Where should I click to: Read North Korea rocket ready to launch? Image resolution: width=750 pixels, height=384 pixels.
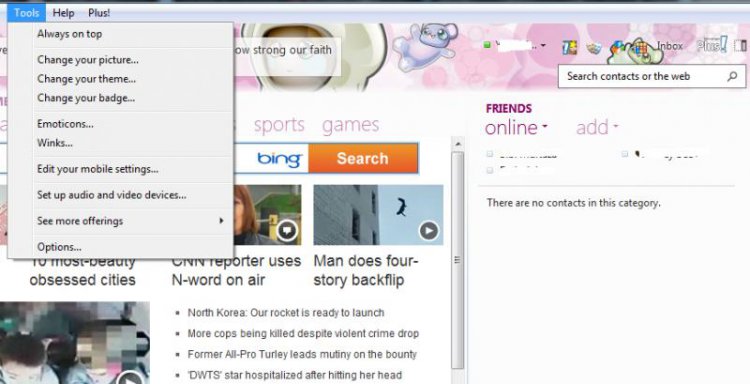click(286, 313)
